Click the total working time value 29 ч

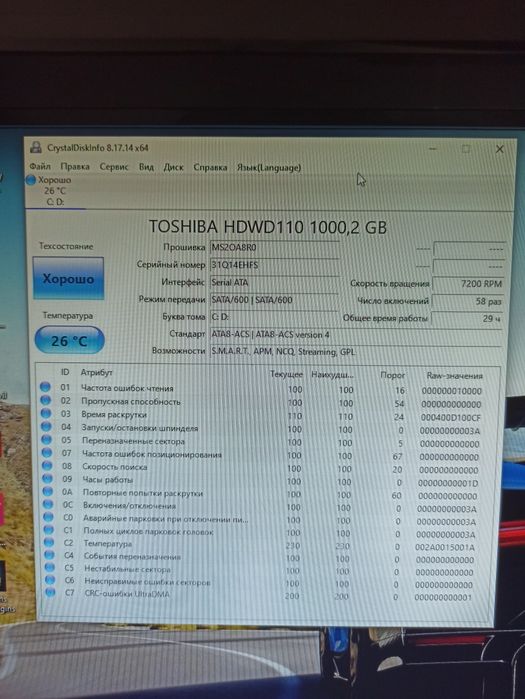pyautogui.click(x=468, y=318)
